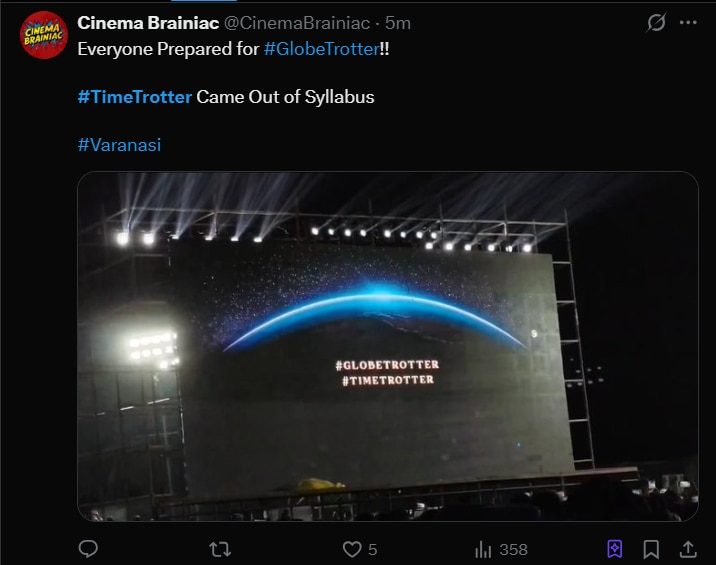The height and width of the screenshot is (565, 716).
Task: Click the 'Came Out of Syllabus' post text
Action: coord(285,97)
